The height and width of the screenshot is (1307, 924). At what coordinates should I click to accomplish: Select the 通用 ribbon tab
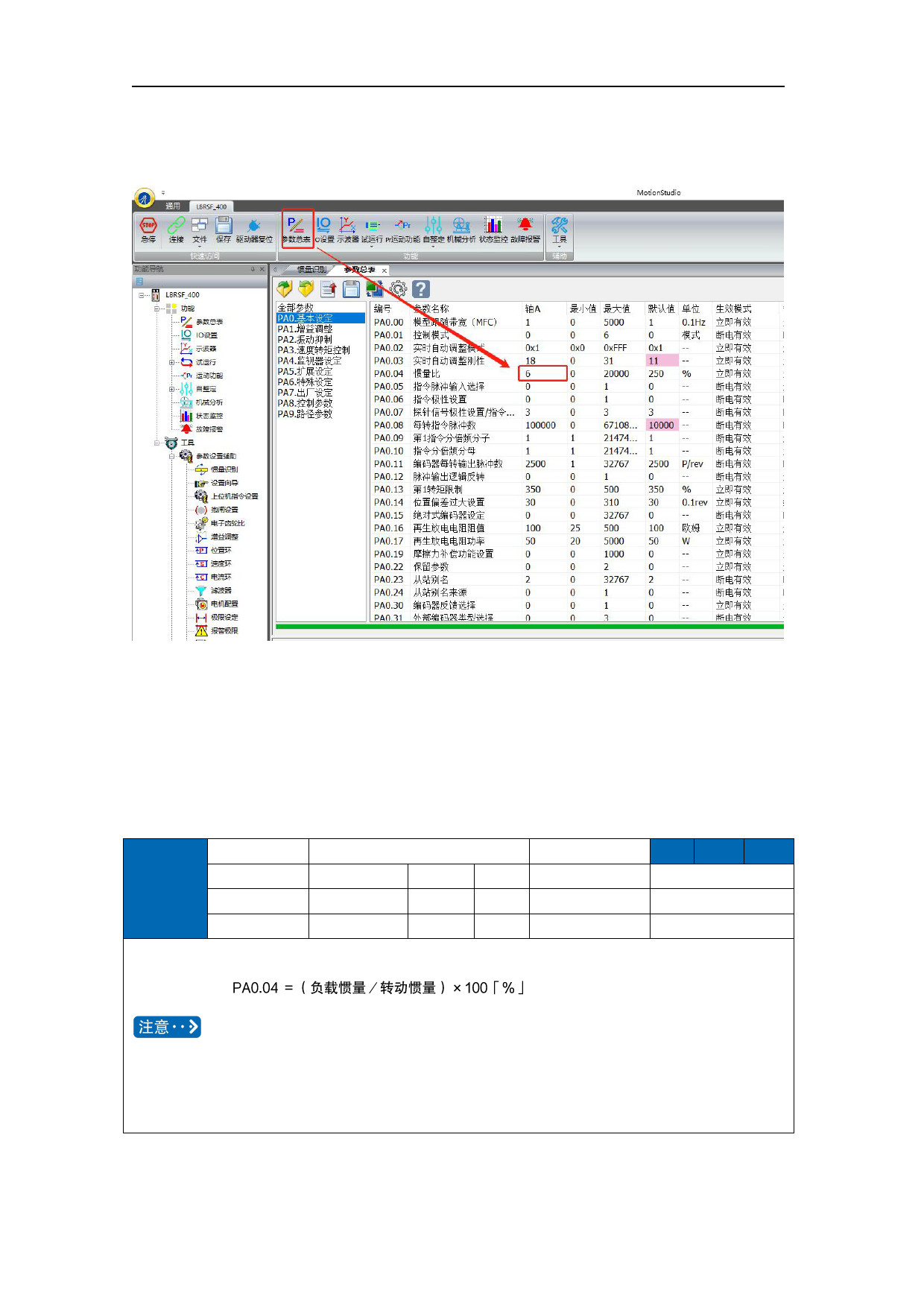pos(172,206)
